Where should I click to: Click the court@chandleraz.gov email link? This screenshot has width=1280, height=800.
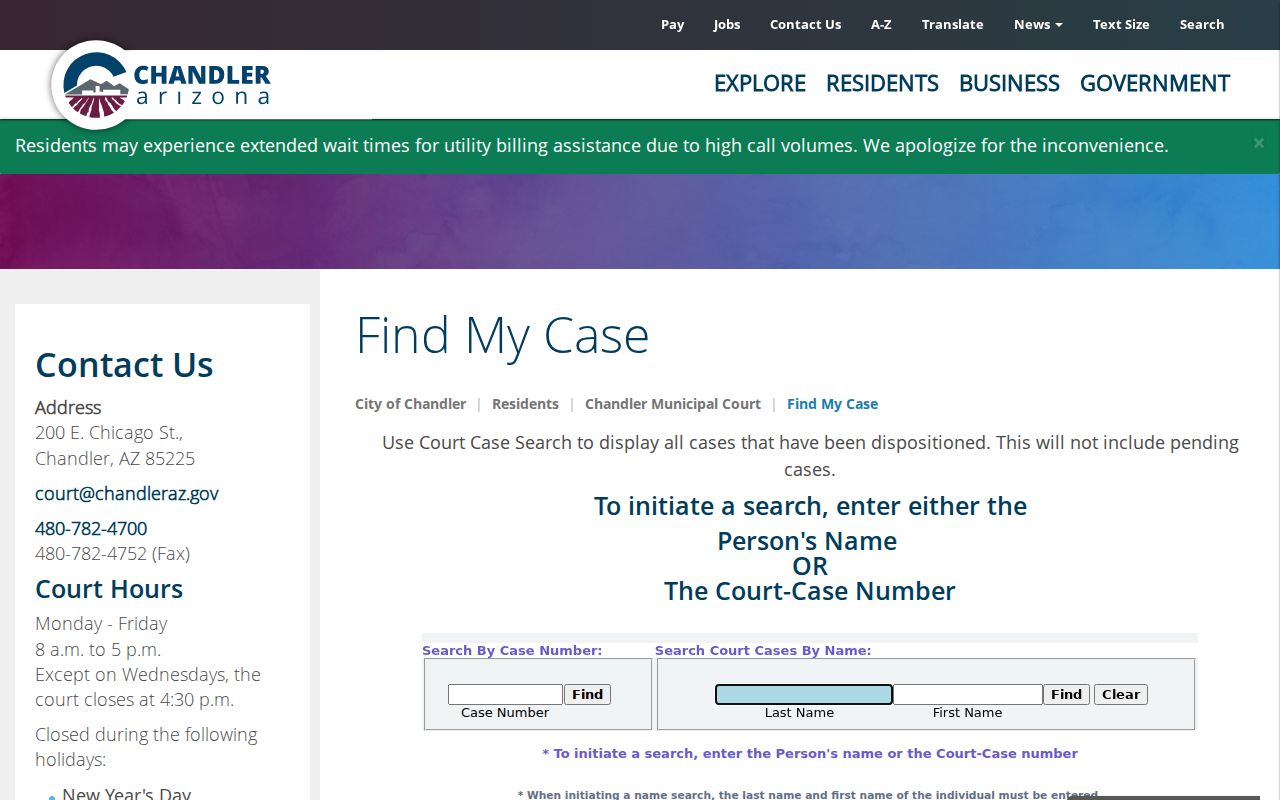127,493
